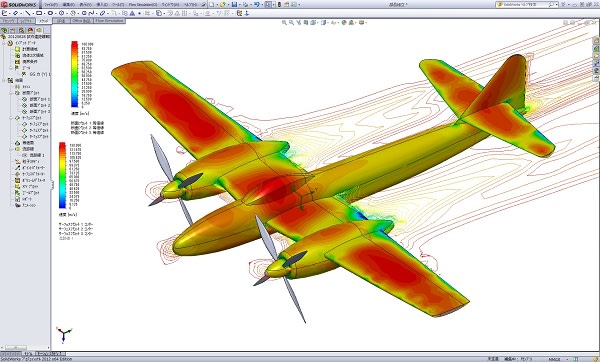The height and width of the screenshot is (362, 600).
Task: Click the first FeatureManager tree tab icon
Action: pos(5,30)
